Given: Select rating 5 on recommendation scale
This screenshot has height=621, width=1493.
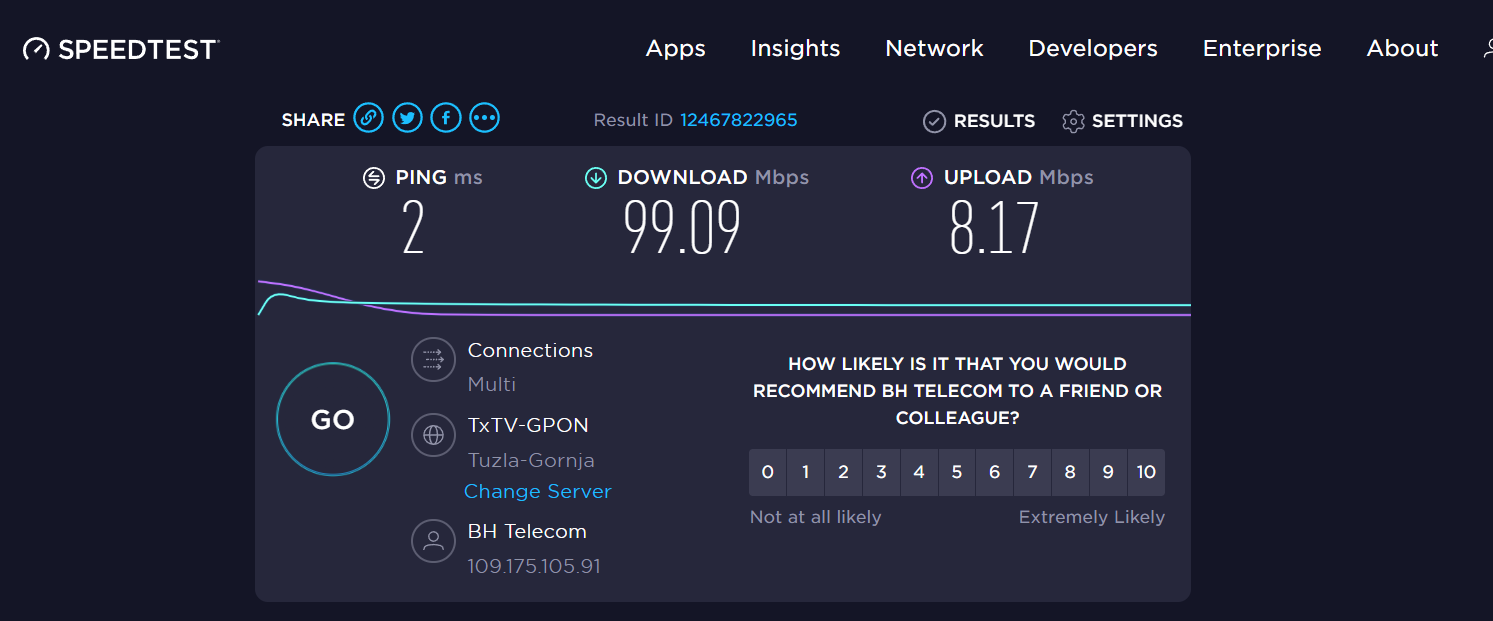Looking at the screenshot, I should pyautogui.click(x=956, y=472).
